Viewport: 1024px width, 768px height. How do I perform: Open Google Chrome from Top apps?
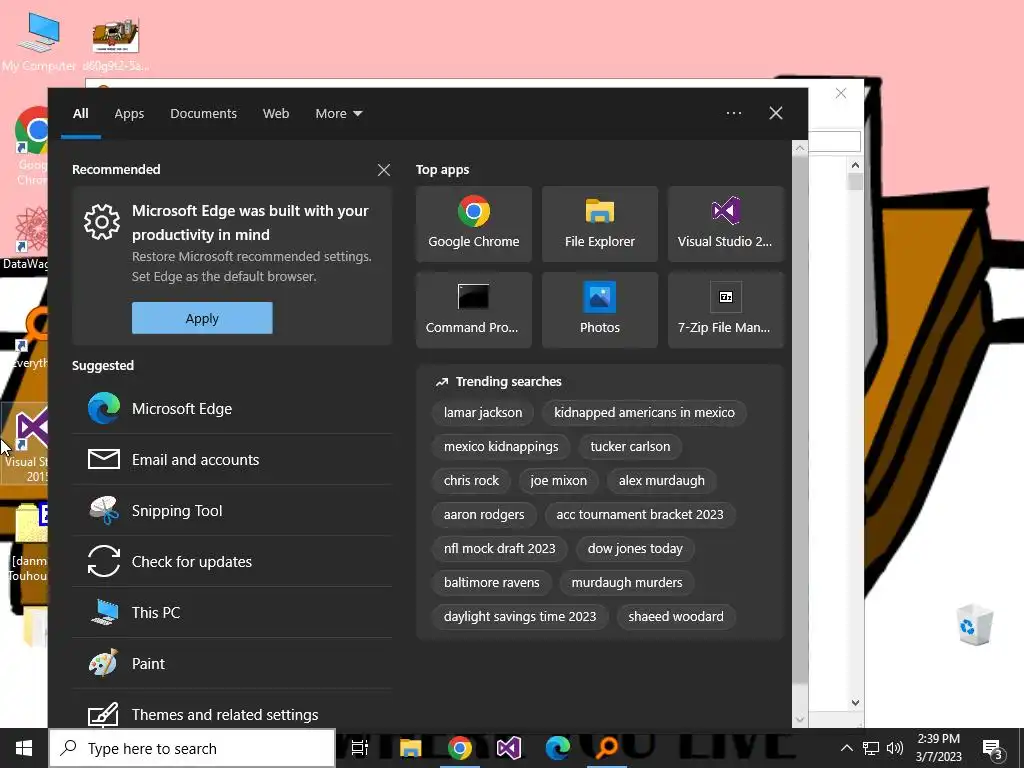pyautogui.click(x=473, y=223)
